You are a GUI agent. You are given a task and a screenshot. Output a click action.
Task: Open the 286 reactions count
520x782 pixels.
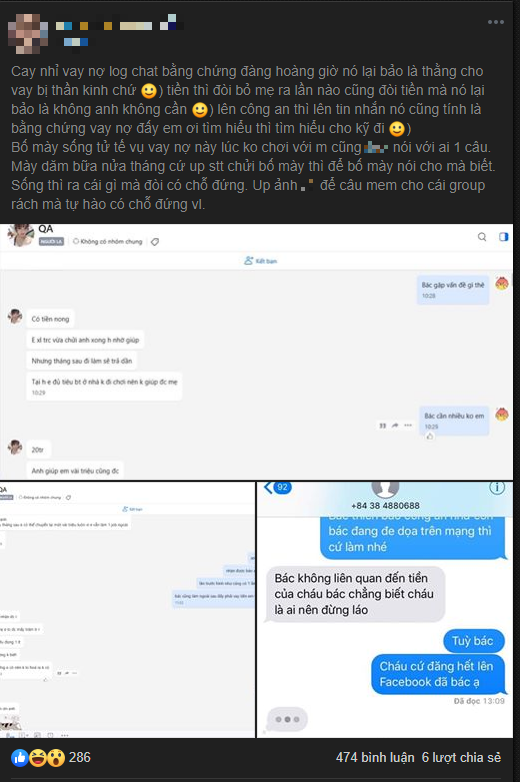pyautogui.click(x=80, y=758)
